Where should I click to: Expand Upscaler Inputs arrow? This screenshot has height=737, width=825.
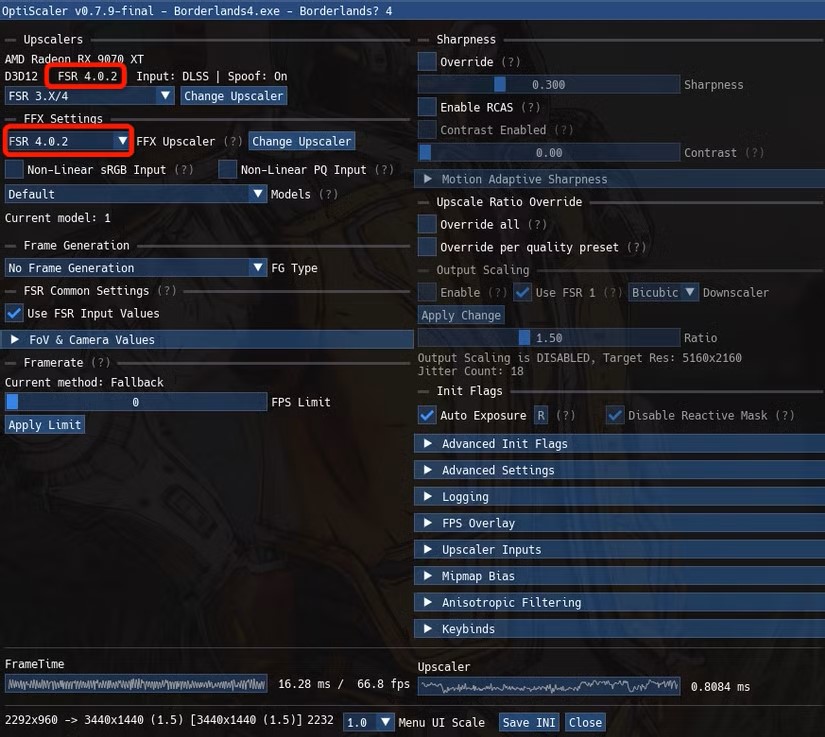(x=428, y=549)
